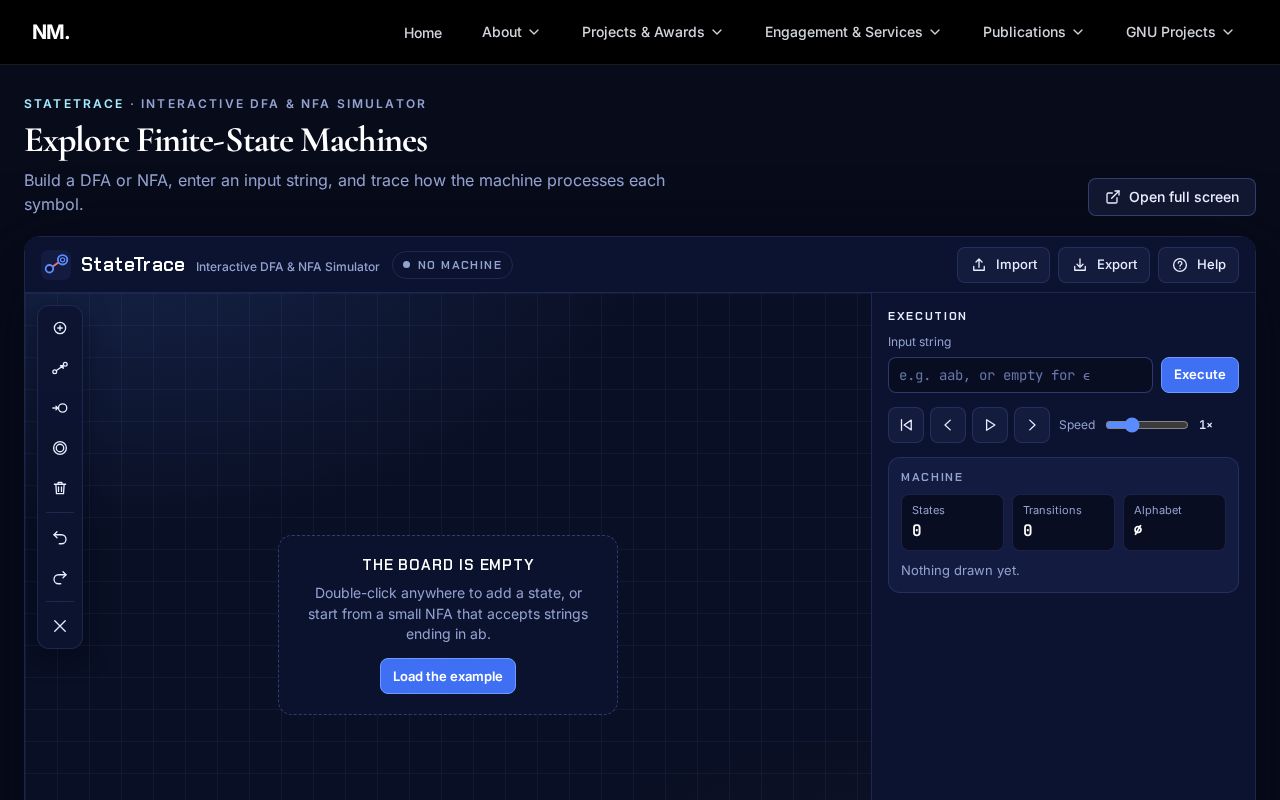Select the delete trash tool
The height and width of the screenshot is (800, 1280).
click(60, 488)
